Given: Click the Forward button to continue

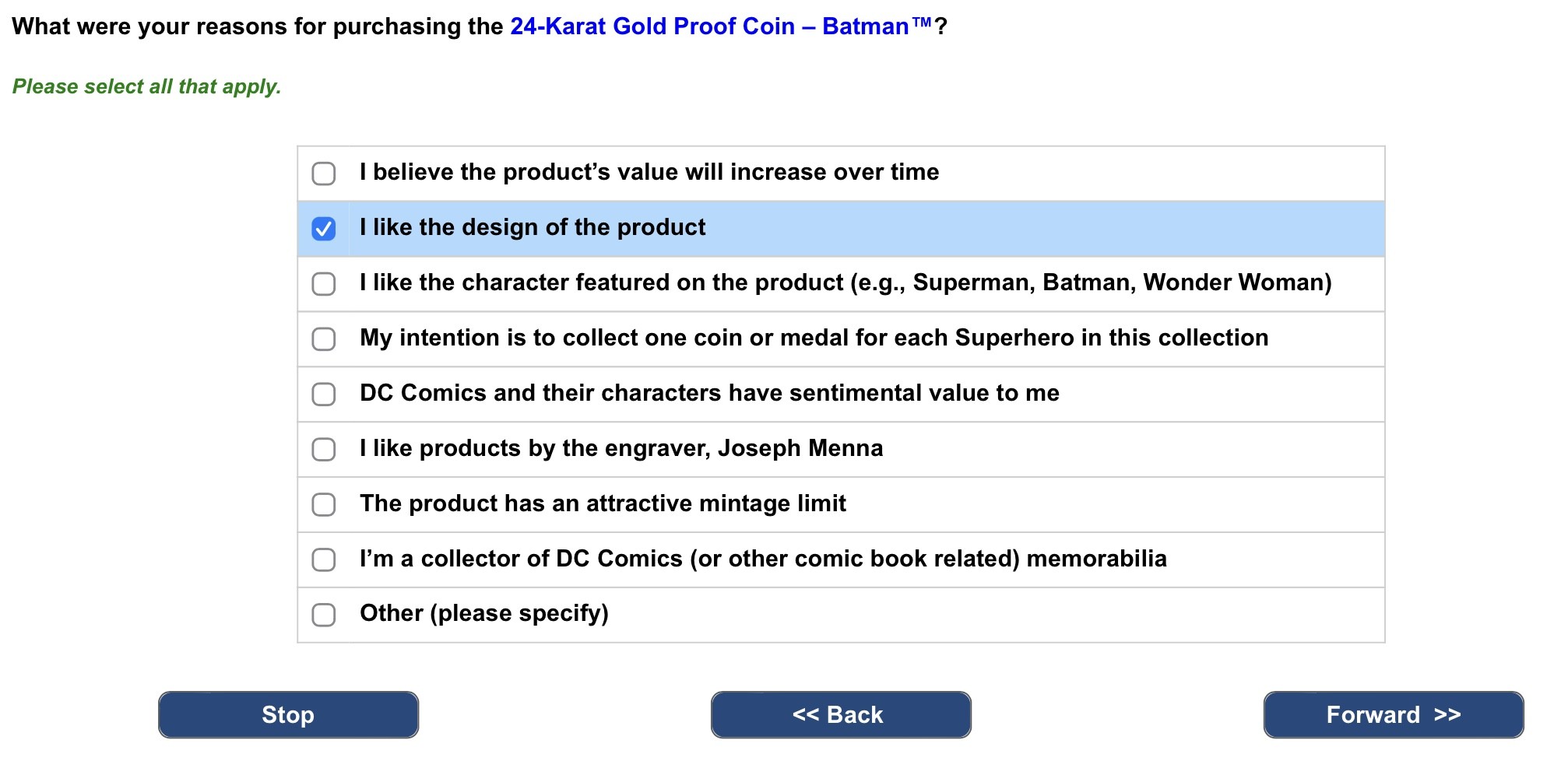Looking at the screenshot, I should [x=1393, y=715].
